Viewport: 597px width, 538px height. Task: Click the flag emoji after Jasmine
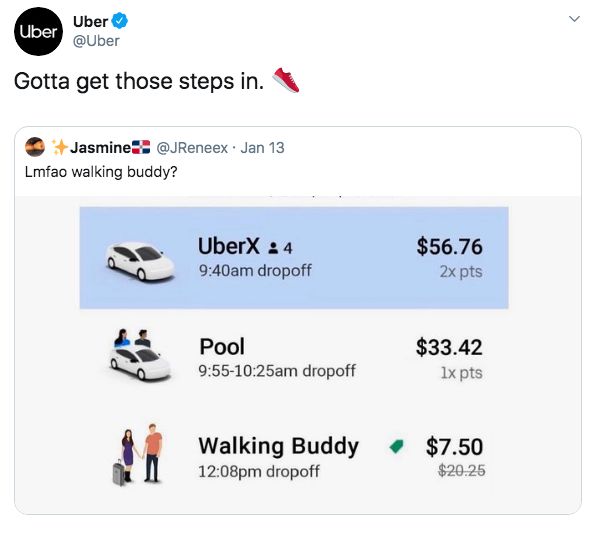(x=140, y=147)
